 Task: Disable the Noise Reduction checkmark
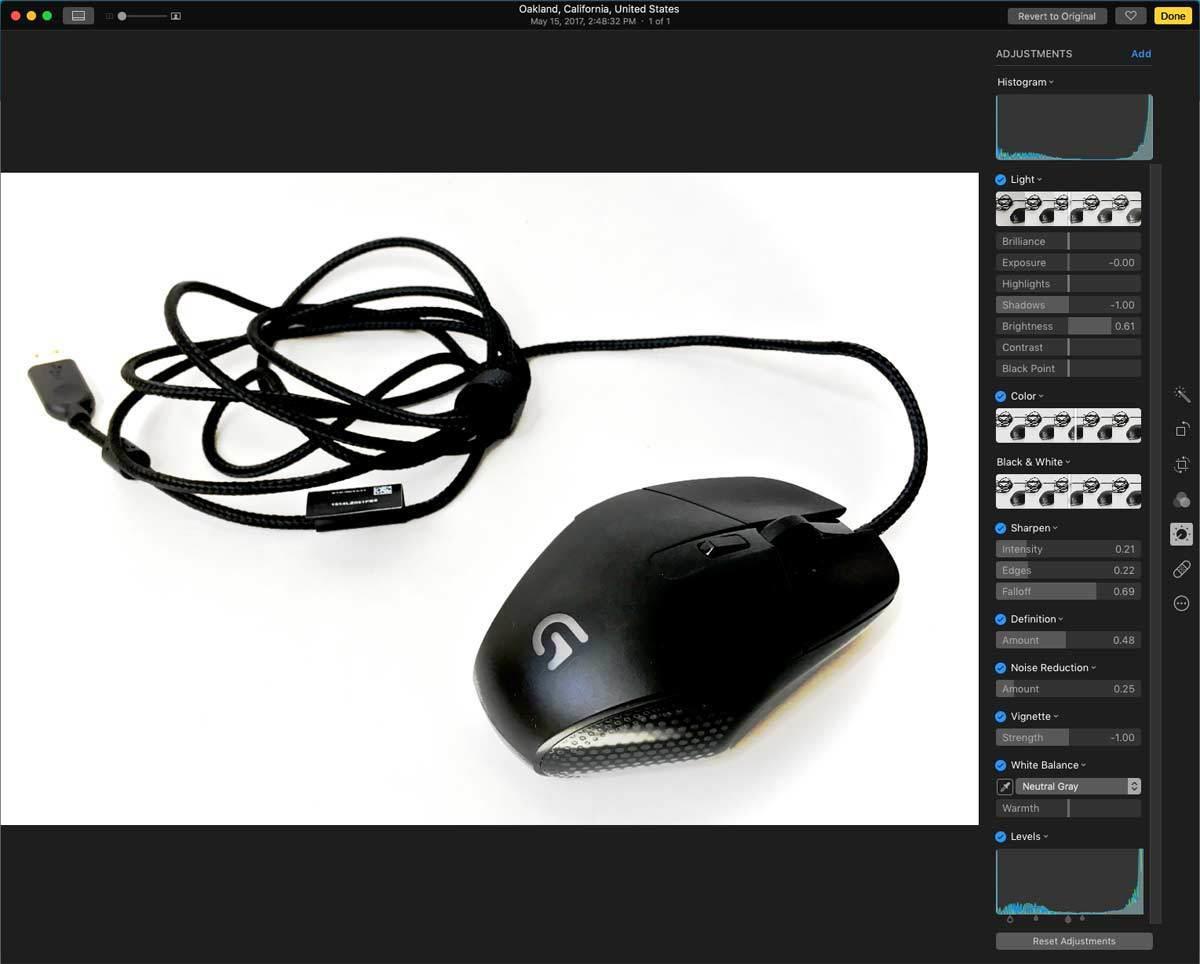[x=1001, y=668]
